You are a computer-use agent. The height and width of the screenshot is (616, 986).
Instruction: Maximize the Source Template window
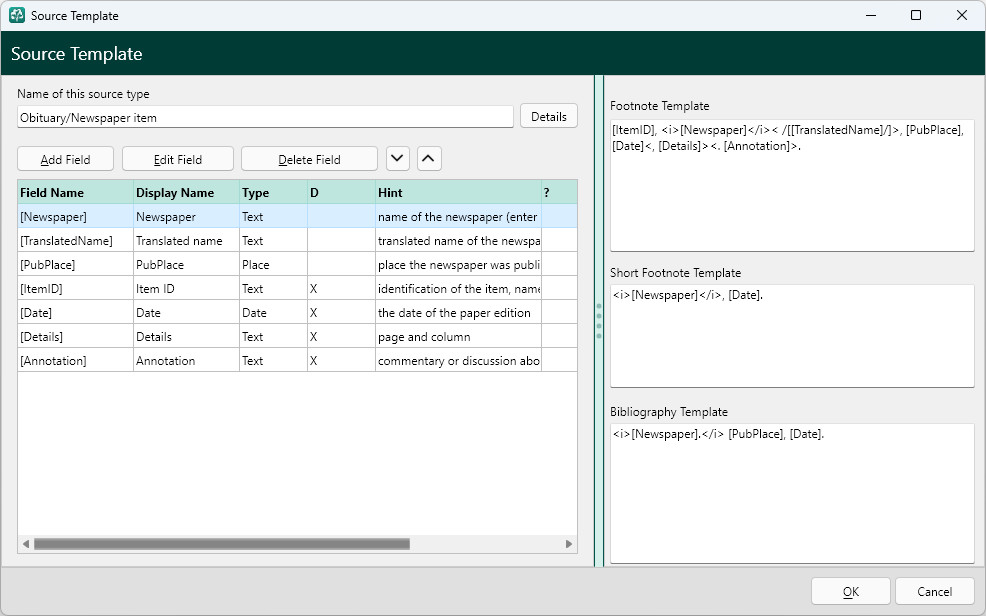tap(916, 15)
